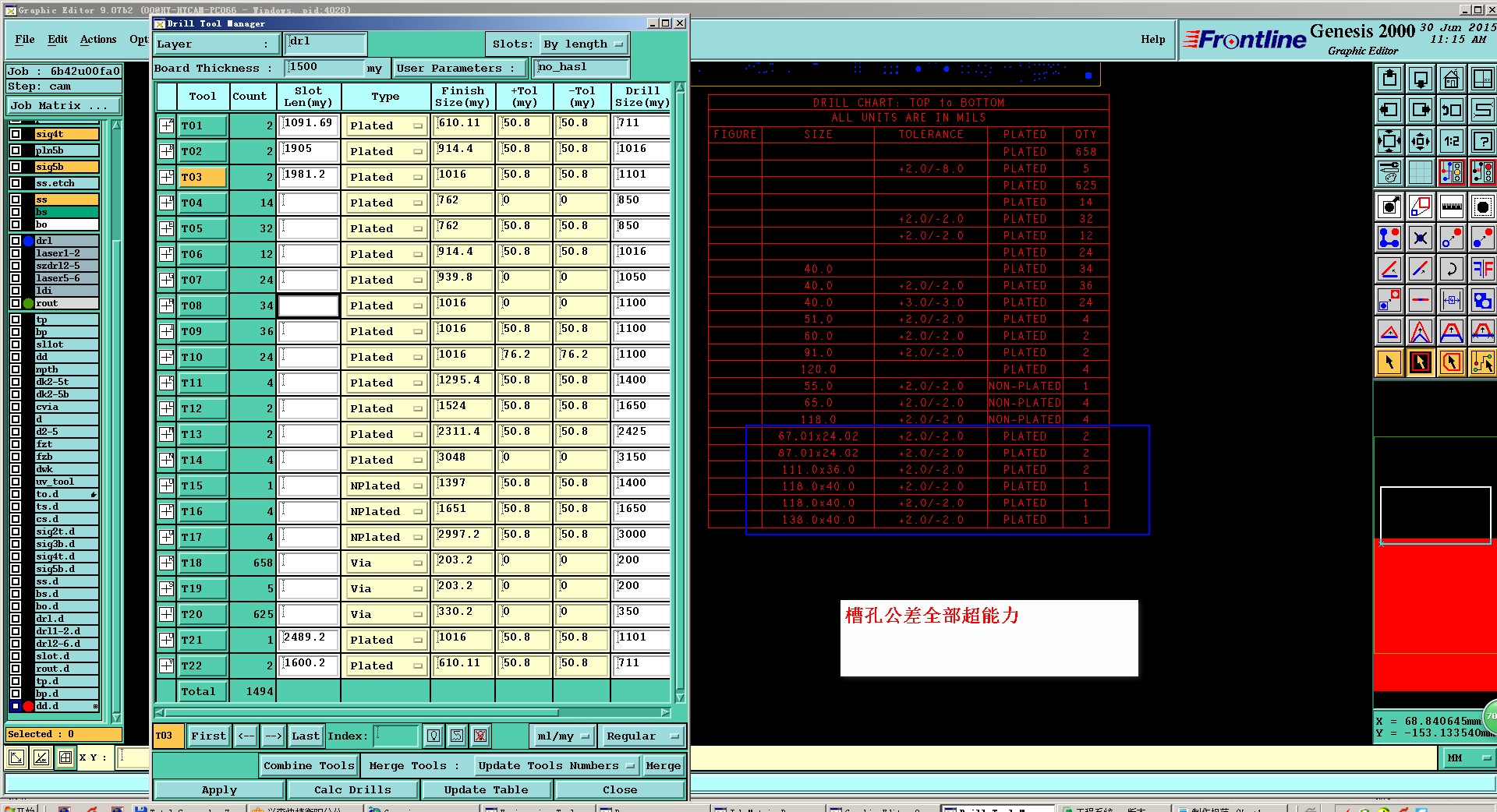
Task: Open the Update Tools Numbers dropdown
Action: (x=557, y=765)
